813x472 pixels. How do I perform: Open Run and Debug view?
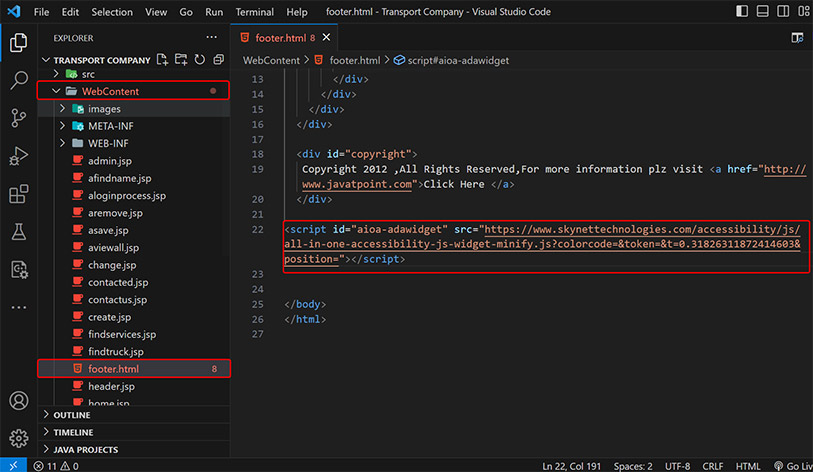(x=18, y=156)
